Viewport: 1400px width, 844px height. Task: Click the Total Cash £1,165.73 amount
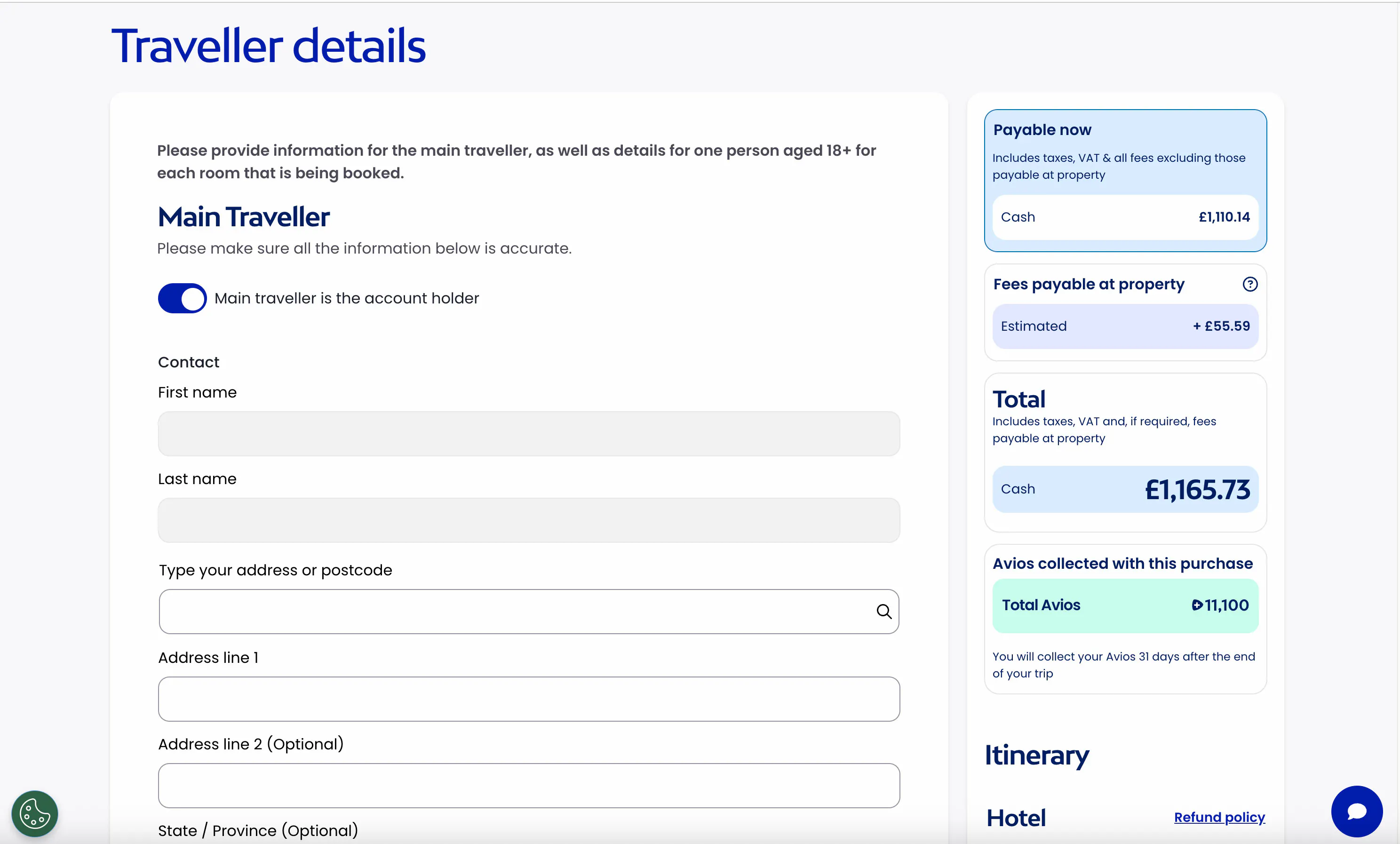click(x=1197, y=489)
